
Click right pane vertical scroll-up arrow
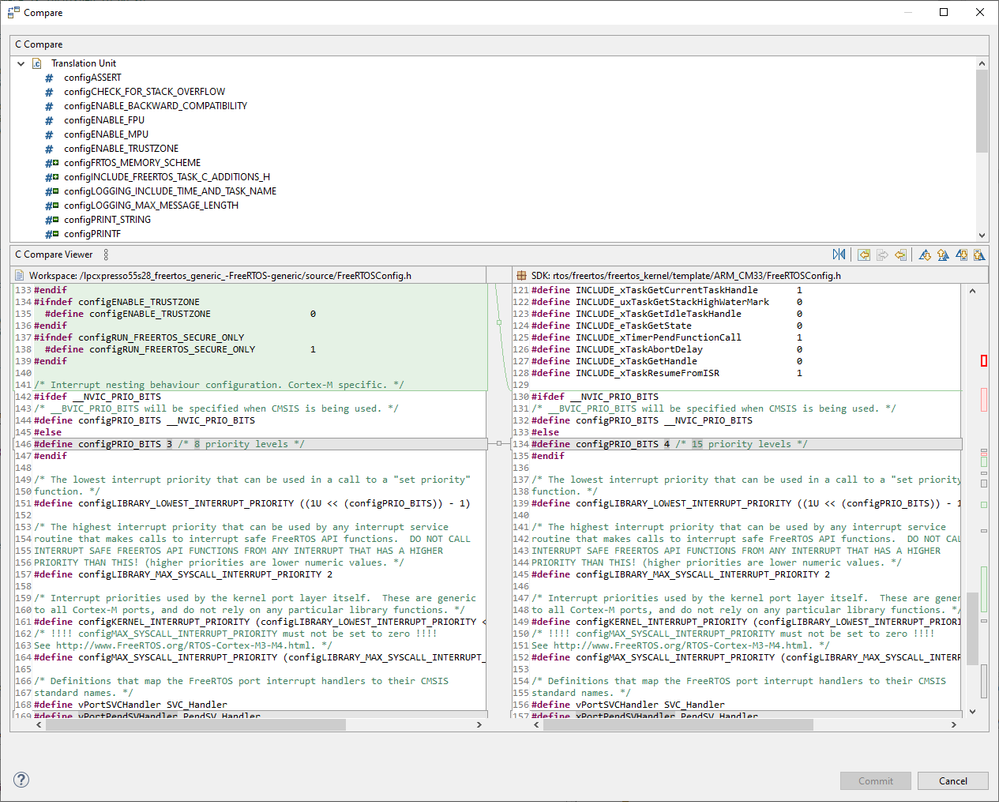pyautogui.click(x=972, y=290)
